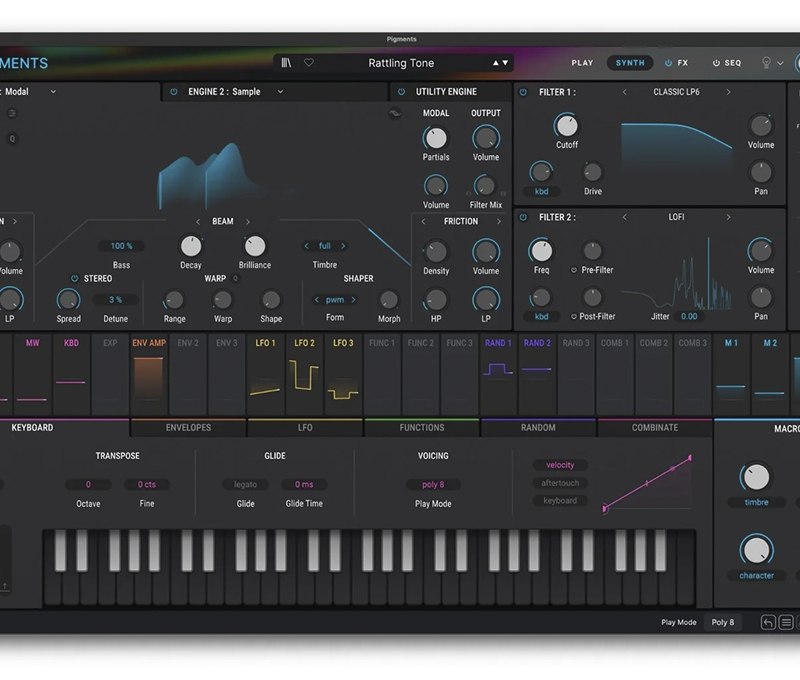
Task: Click the Filter 1 Cutoff knob
Action: click(x=567, y=126)
